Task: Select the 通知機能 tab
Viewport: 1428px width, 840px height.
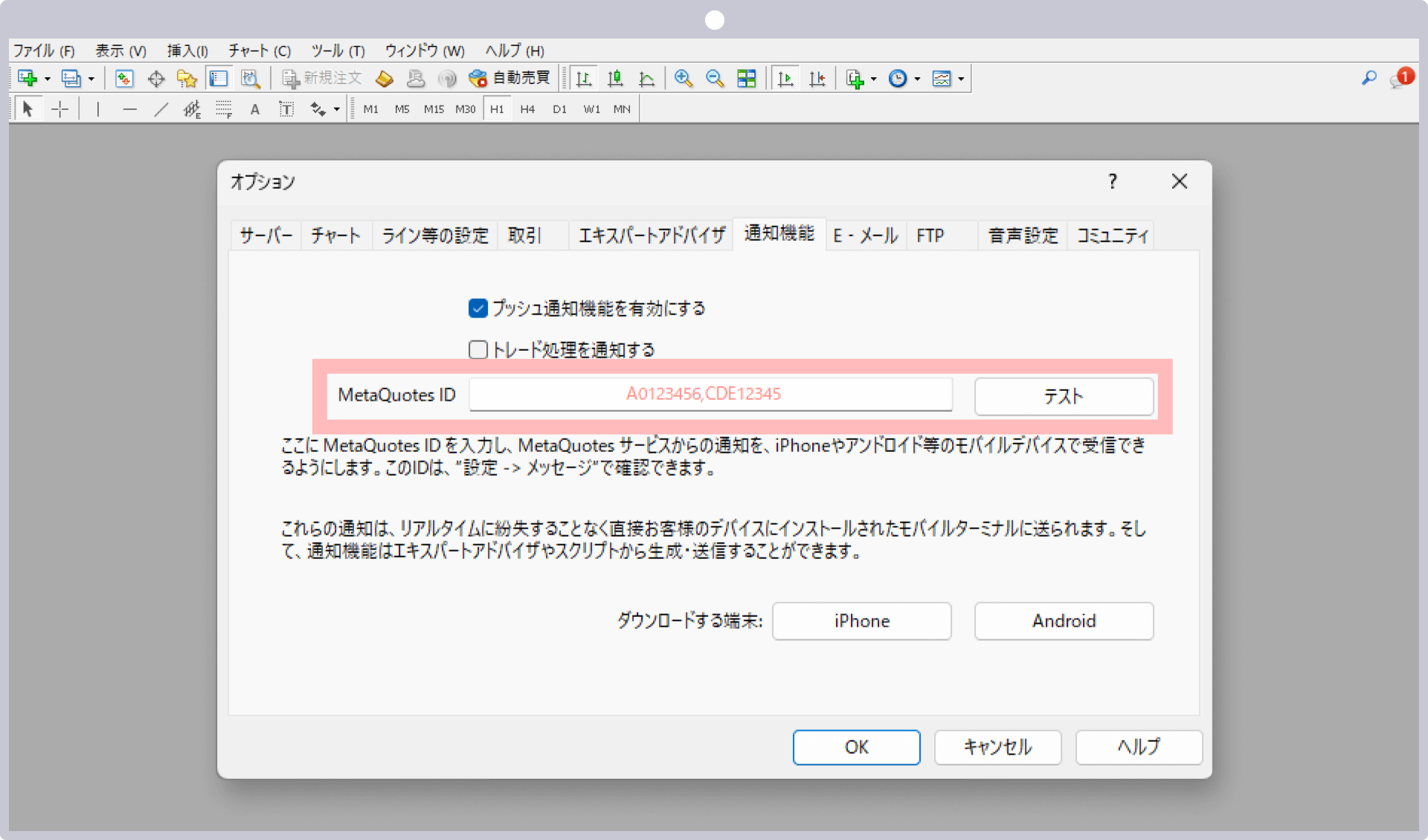Action: point(780,234)
